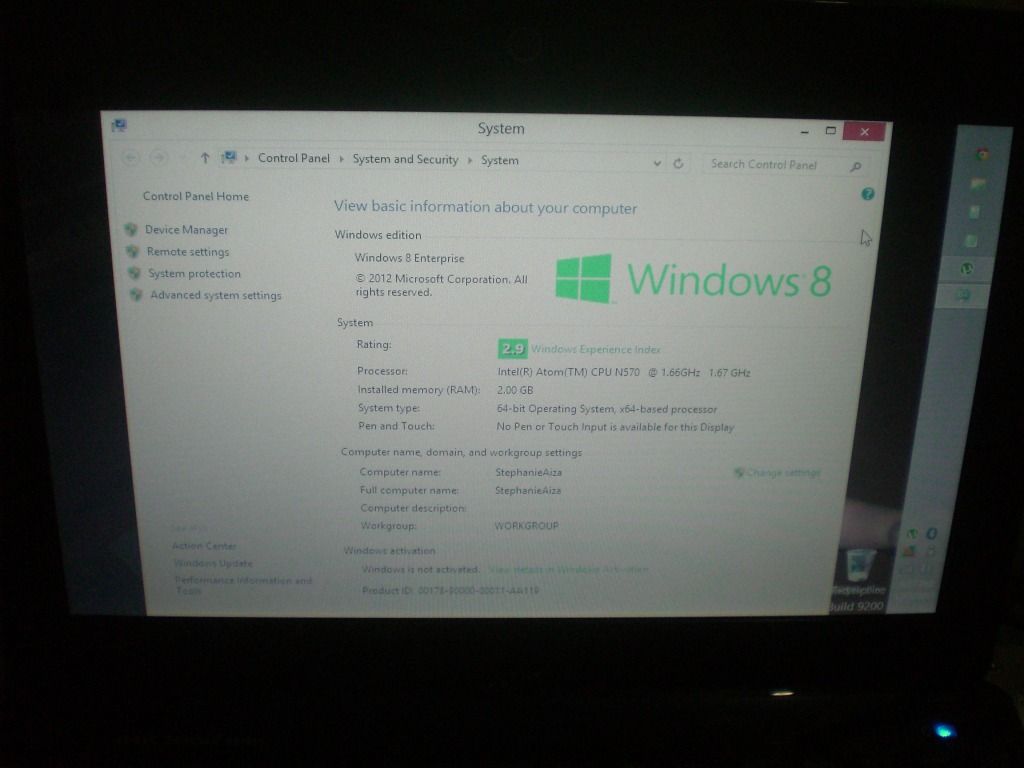Click the 'No Pen or Touch Input' text
This screenshot has width=1024, height=768.
(x=615, y=427)
